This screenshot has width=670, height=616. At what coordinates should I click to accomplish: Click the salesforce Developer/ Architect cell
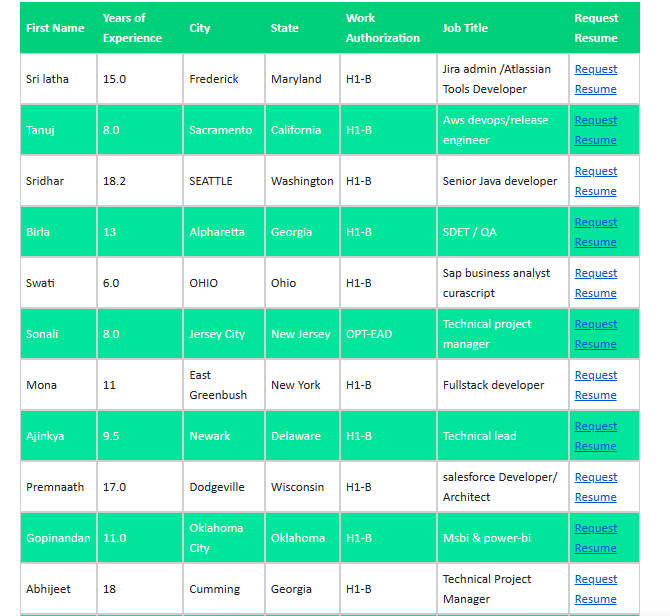503,487
